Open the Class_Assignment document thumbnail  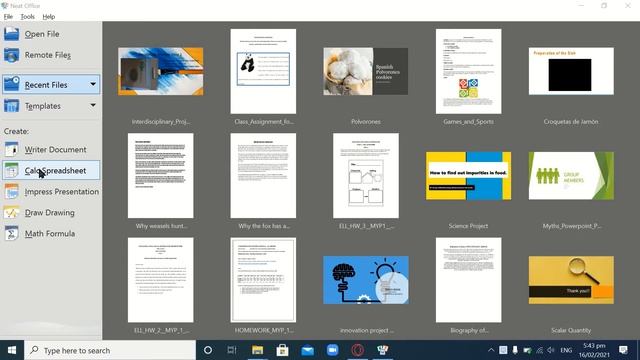263,71
